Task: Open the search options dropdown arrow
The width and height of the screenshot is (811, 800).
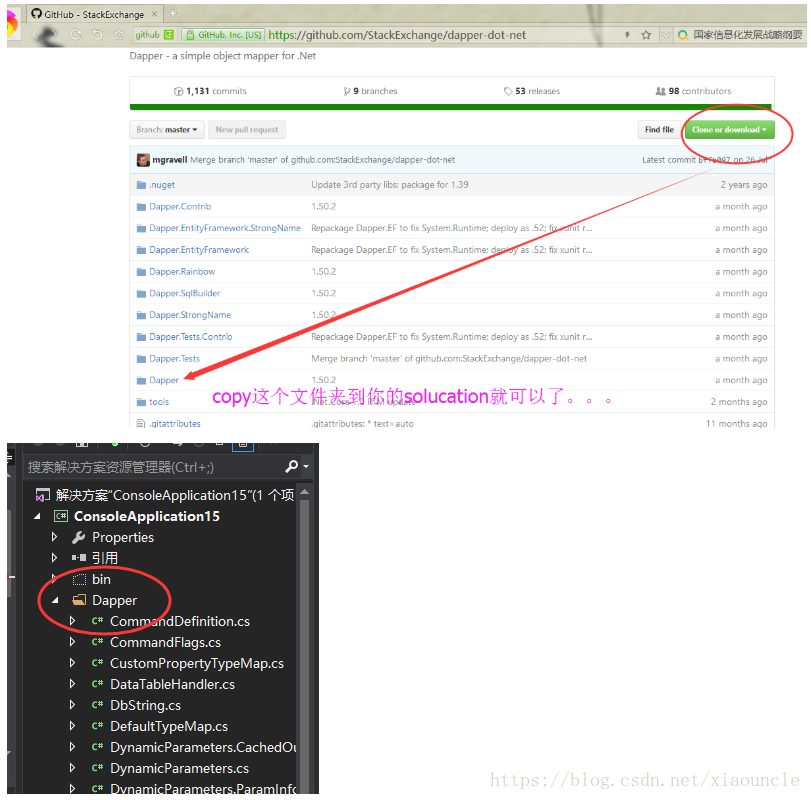Action: click(x=306, y=466)
